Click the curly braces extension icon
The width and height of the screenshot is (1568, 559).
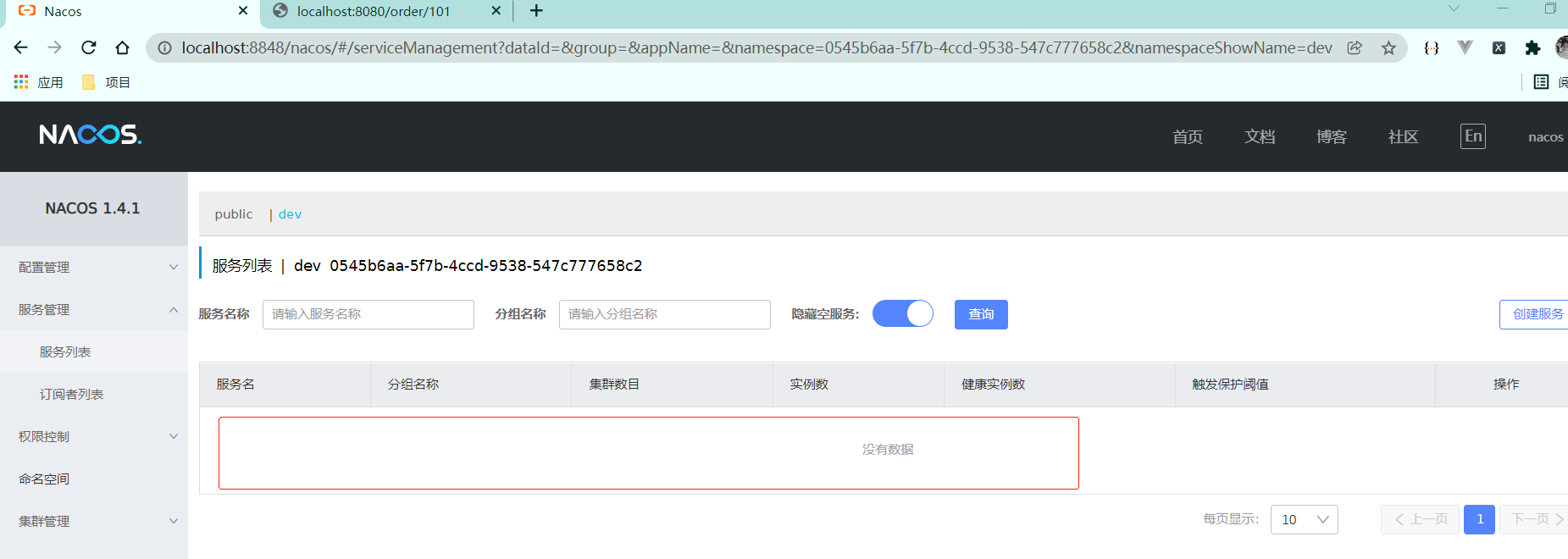[1432, 48]
